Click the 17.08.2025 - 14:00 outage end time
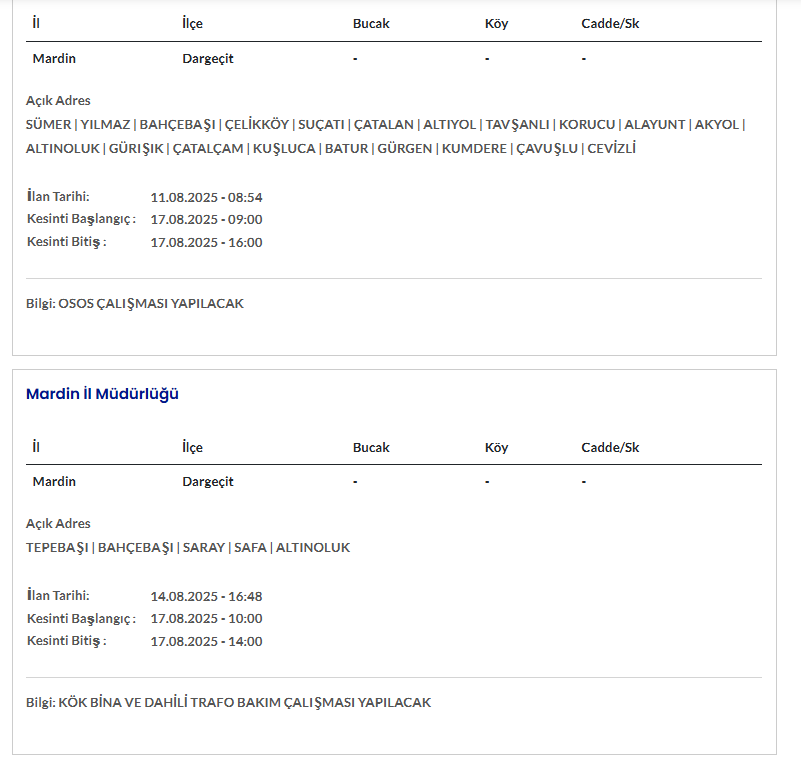The width and height of the screenshot is (801, 766). [206, 642]
